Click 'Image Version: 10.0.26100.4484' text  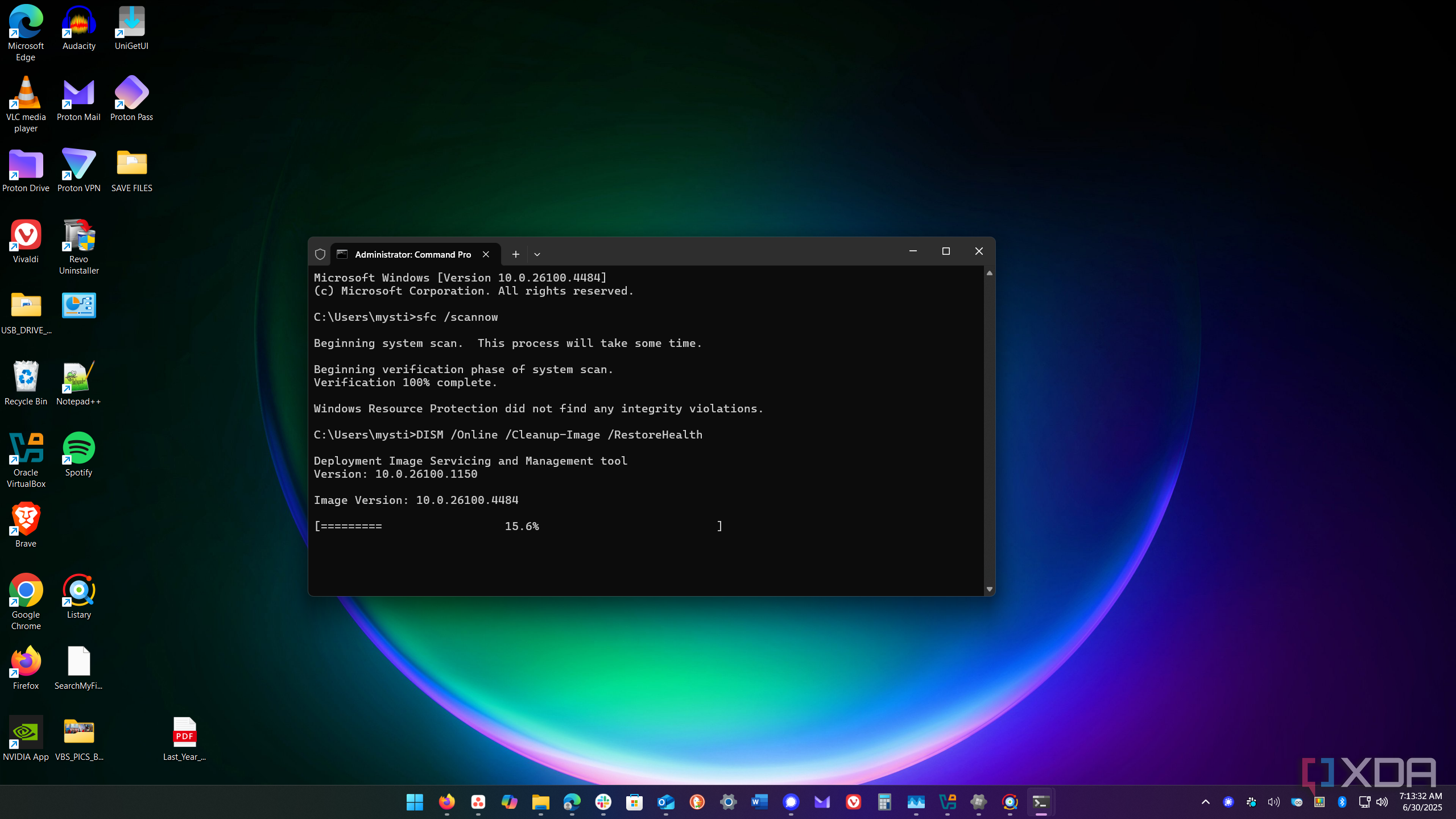(416, 500)
